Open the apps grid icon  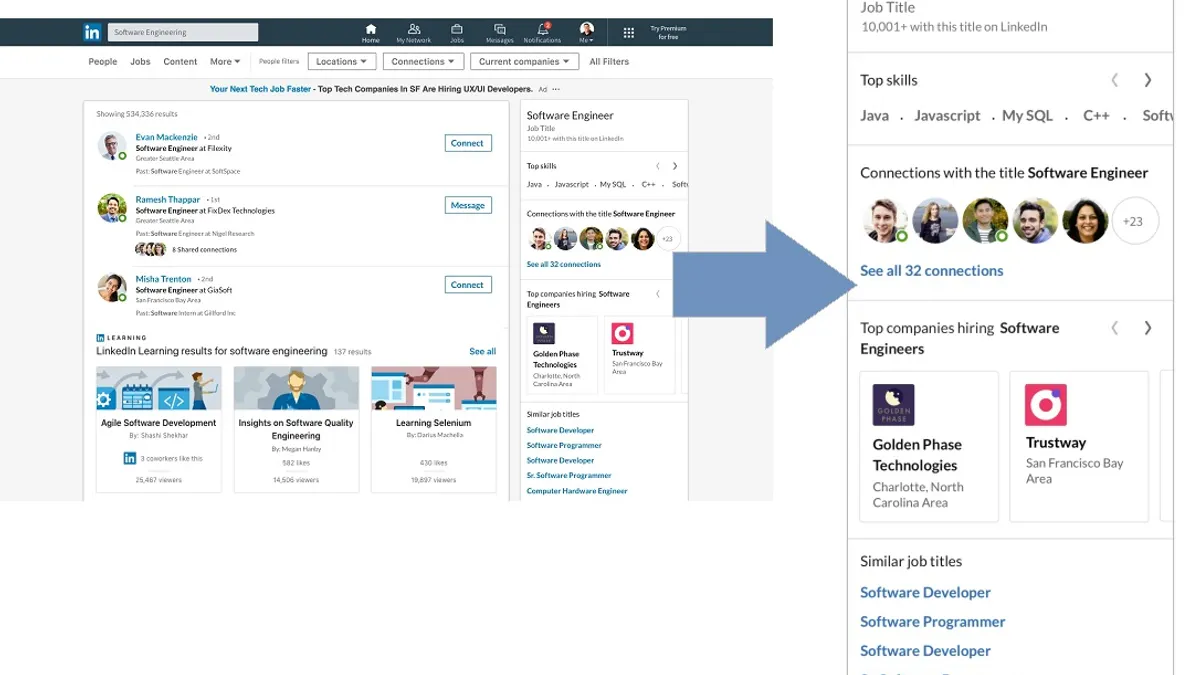pyautogui.click(x=628, y=33)
